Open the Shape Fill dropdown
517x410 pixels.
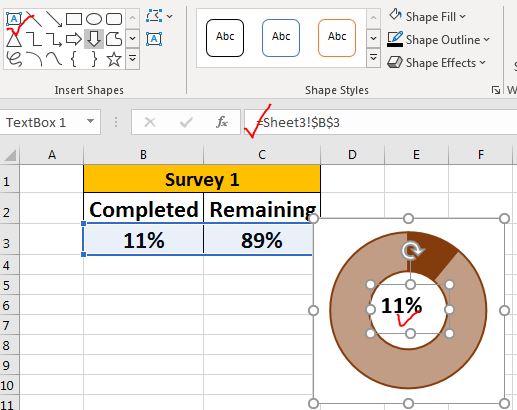(427, 16)
